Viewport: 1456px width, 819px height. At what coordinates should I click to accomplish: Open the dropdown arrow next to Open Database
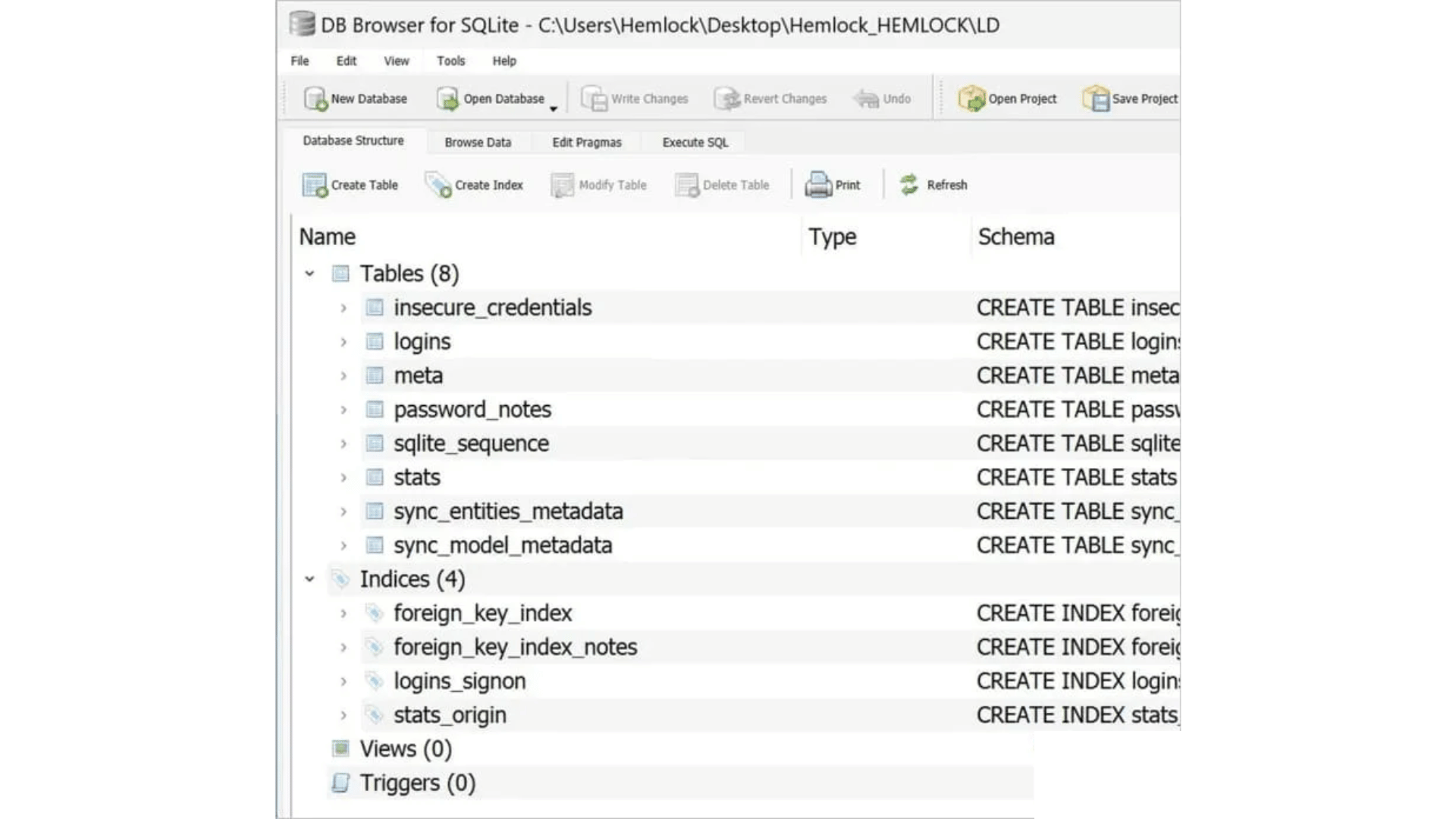point(554,108)
